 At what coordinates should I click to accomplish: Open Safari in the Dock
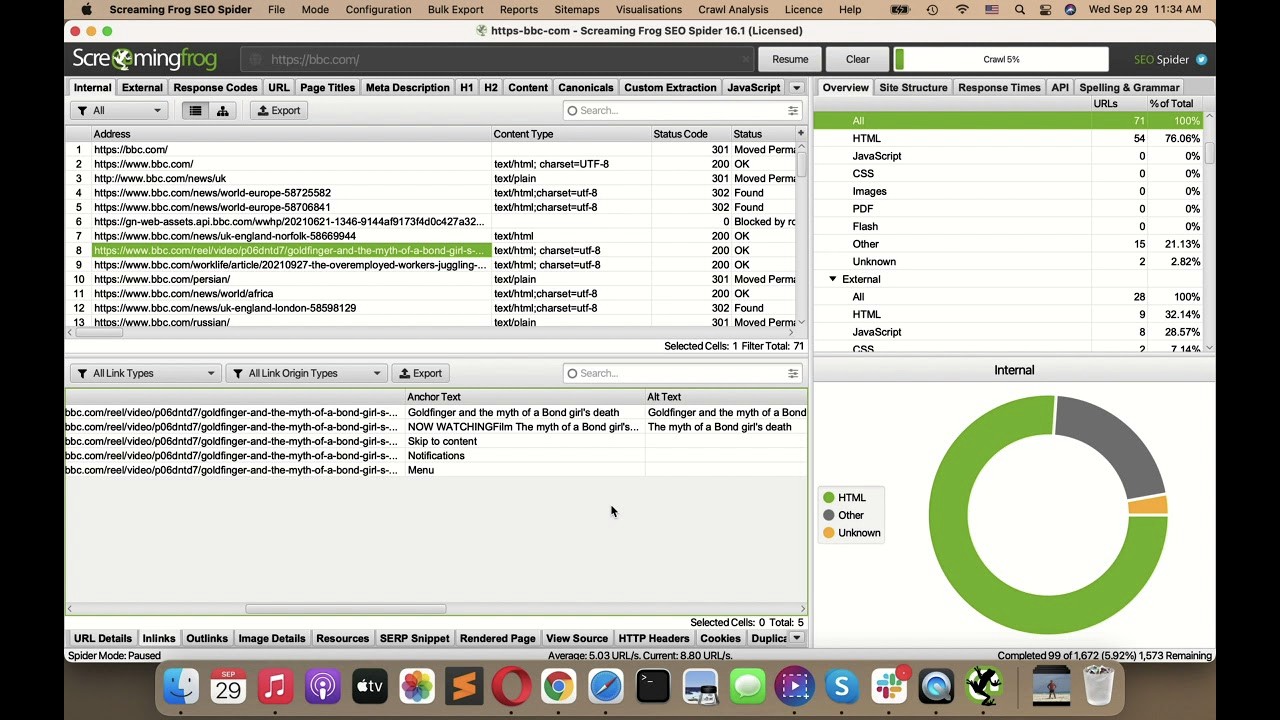click(605, 687)
